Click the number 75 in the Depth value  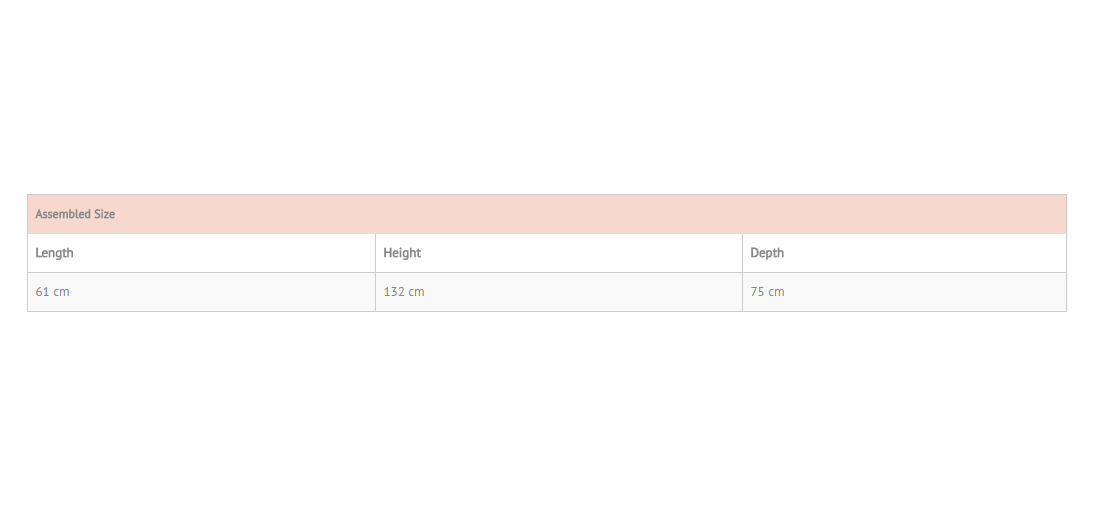tap(758, 292)
